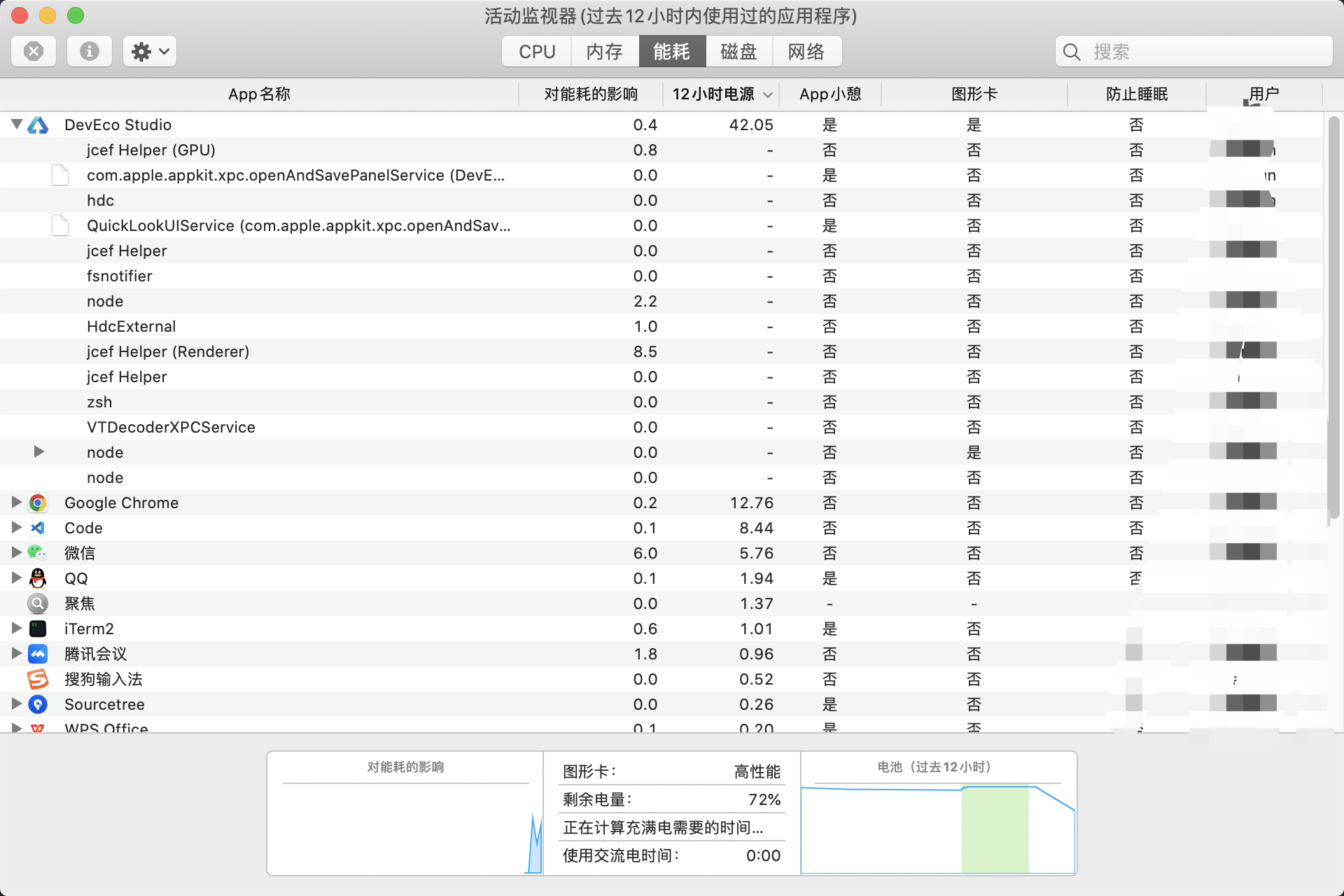
Task: Expand the Code process group
Action: 17,528
